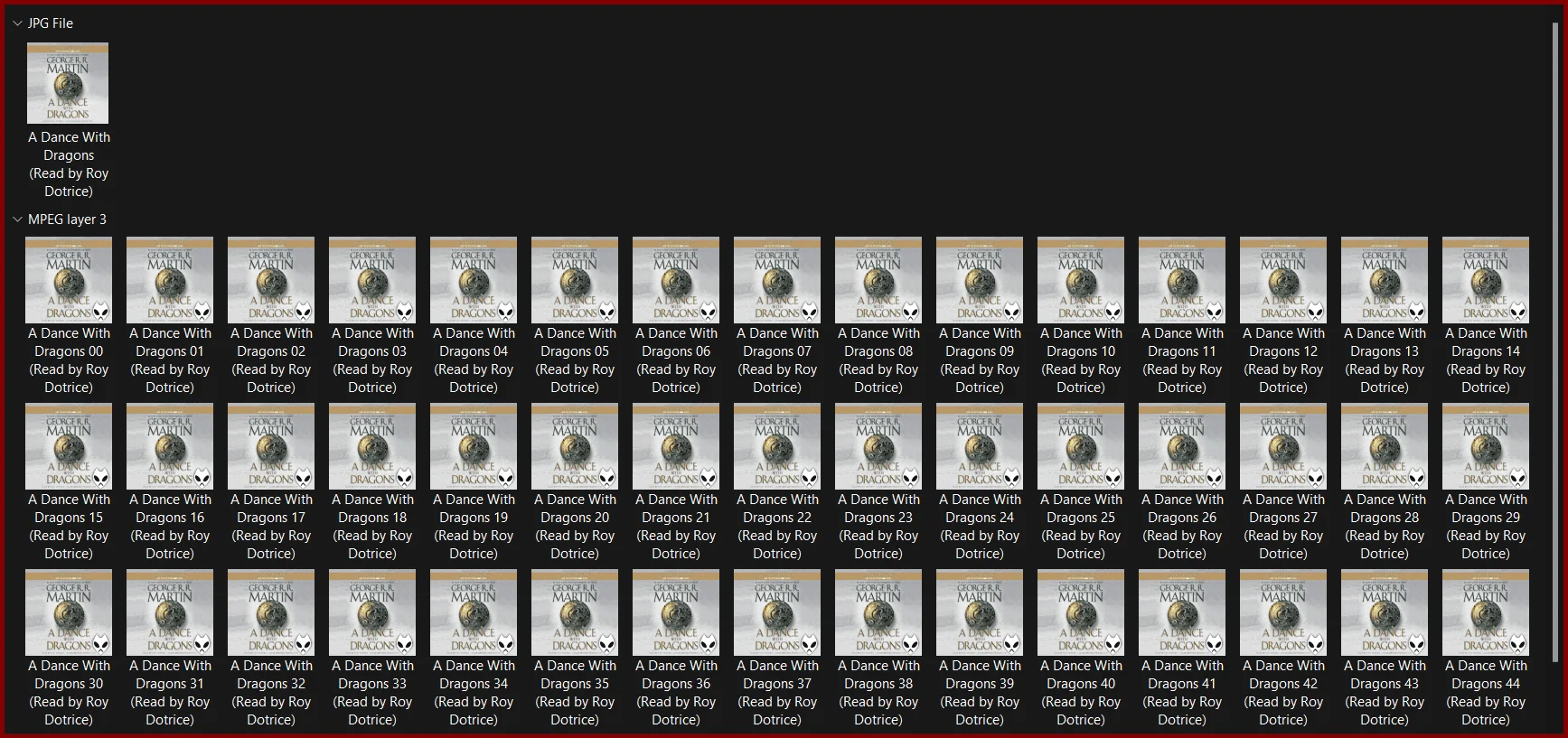Image resolution: width=1568 pixels, height=738 pixels.
Task: Select the A Dance With Dragons 03 MP3 icon
Action: [x=372, y=280]
